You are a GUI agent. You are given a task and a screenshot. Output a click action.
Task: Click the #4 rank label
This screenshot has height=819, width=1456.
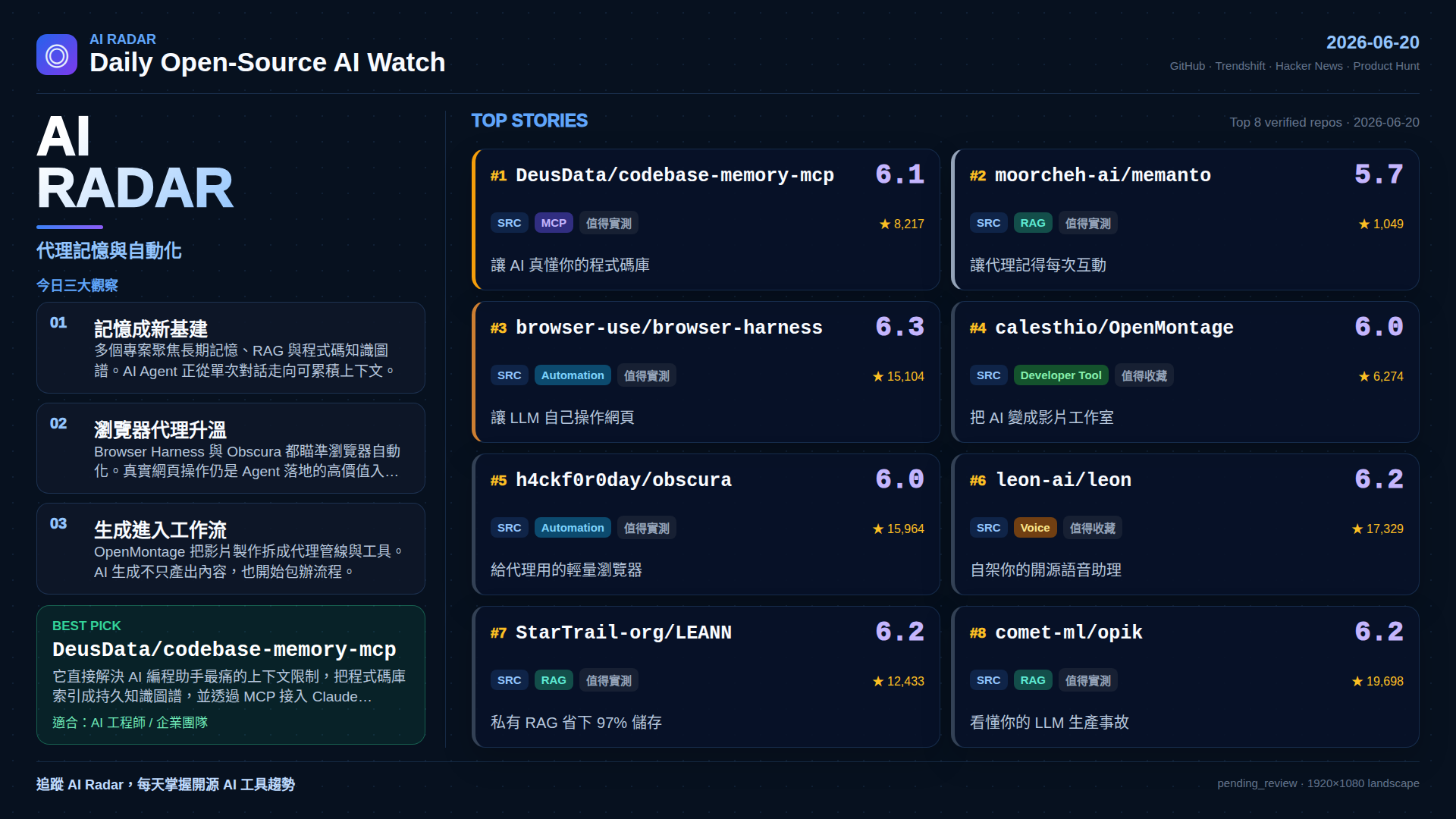pyautogui.click(x=977, y=328)
